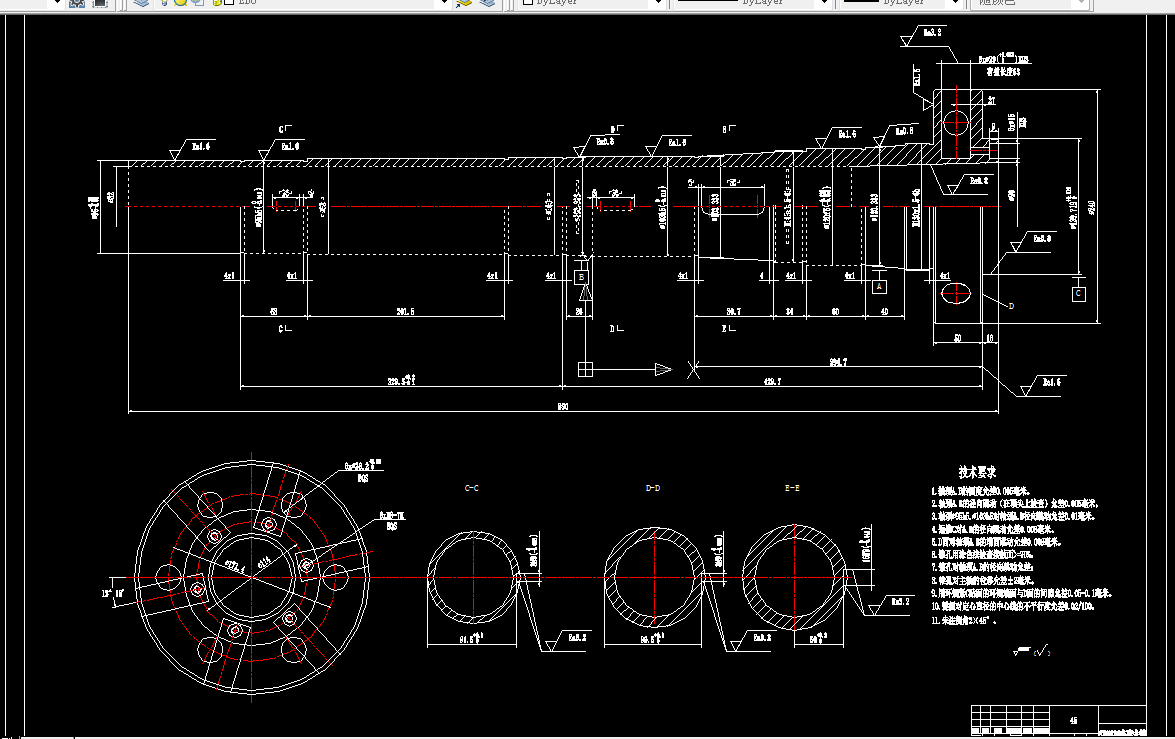Select technical requirement line 11 text
Image resolution: width=1175 pixels, height=739 pixels.
(x=964, y=621)
